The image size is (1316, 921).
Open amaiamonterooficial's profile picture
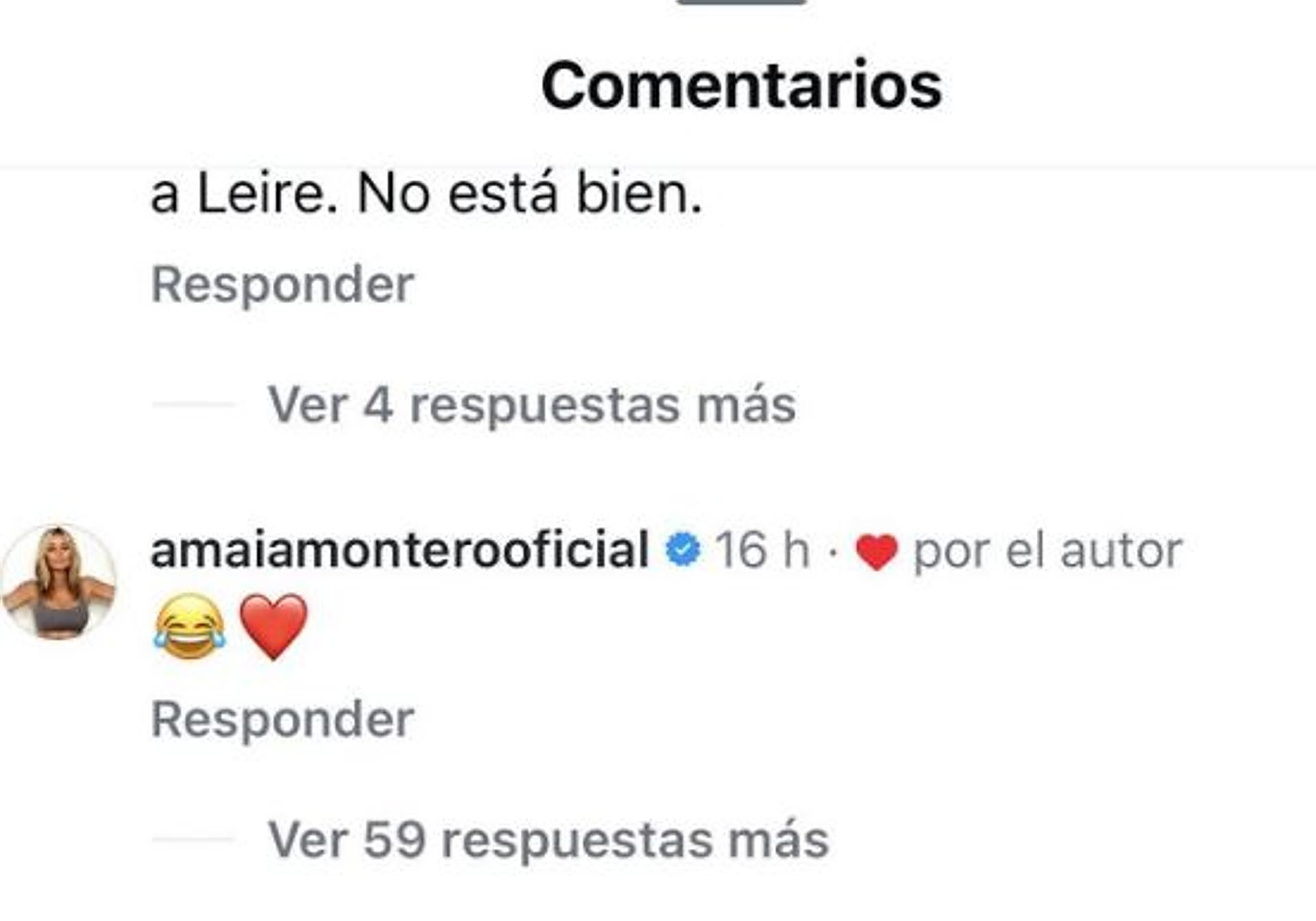(x=60, y=583)
